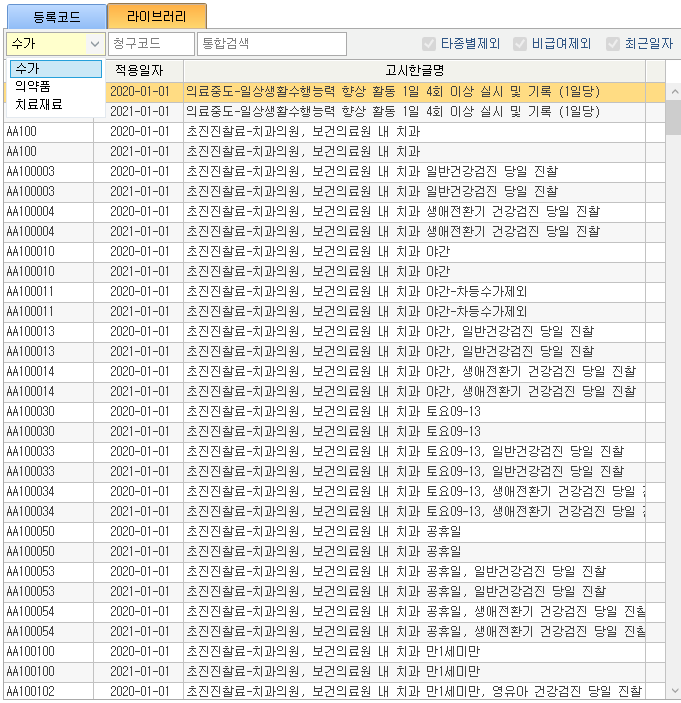Select the AA100050 row dated 2021-01-01

[x=300, y=551]
